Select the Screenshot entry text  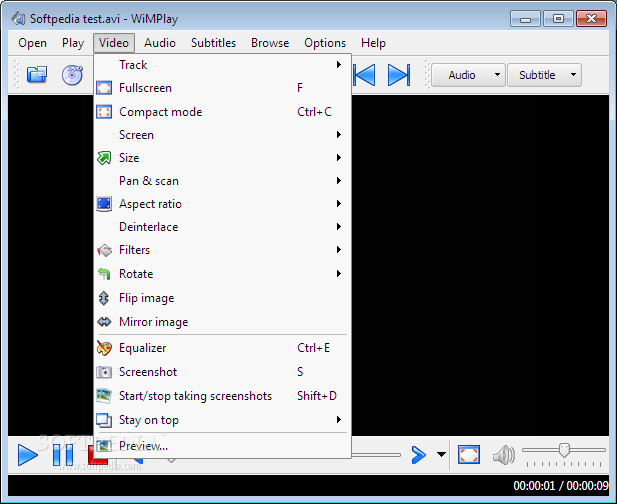pyautogui.click(x=148, y=372)
